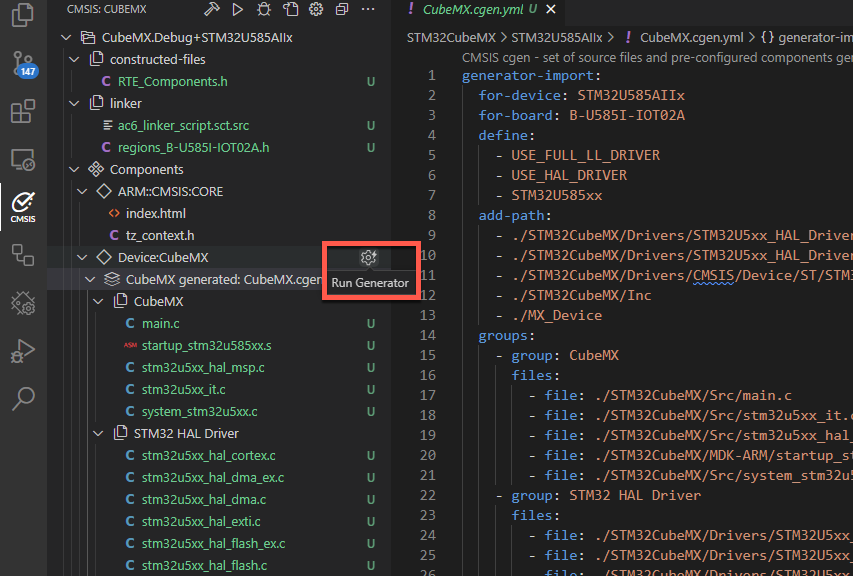
Task: Click the Debug bug icon in CMSIS toolbar
Action: 263,9
